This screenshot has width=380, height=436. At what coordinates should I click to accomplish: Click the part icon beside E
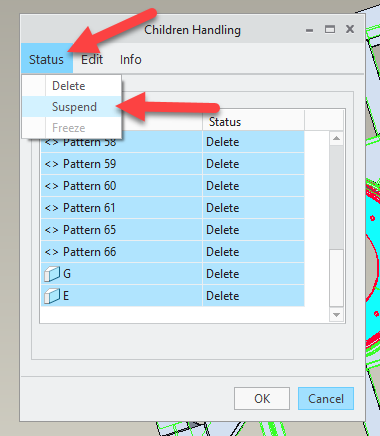point(52,296)
